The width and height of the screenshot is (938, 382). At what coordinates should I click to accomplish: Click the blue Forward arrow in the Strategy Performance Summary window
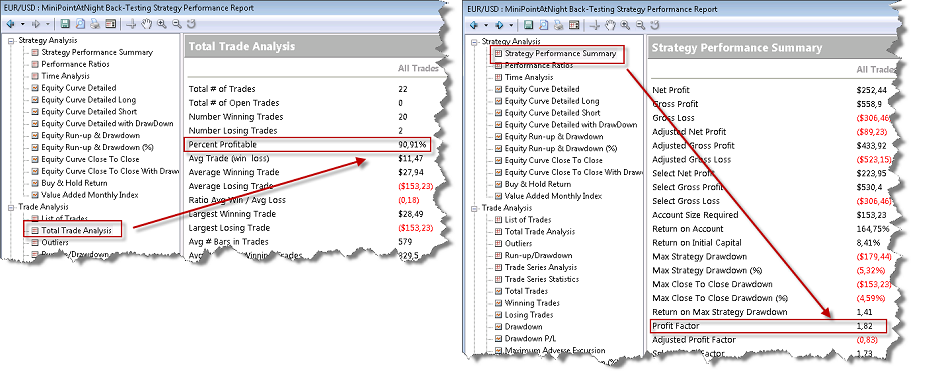click(499, 25)
